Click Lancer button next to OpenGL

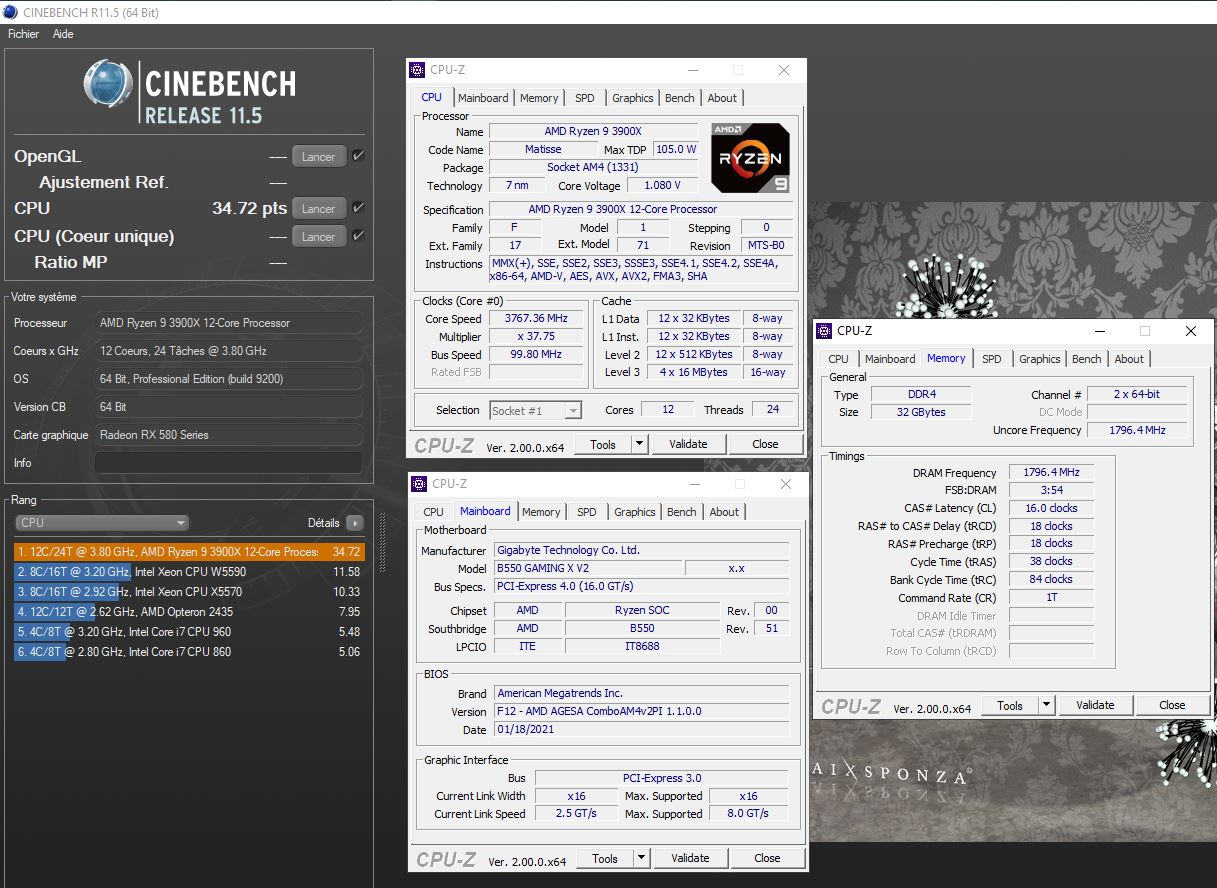[319, 157]
